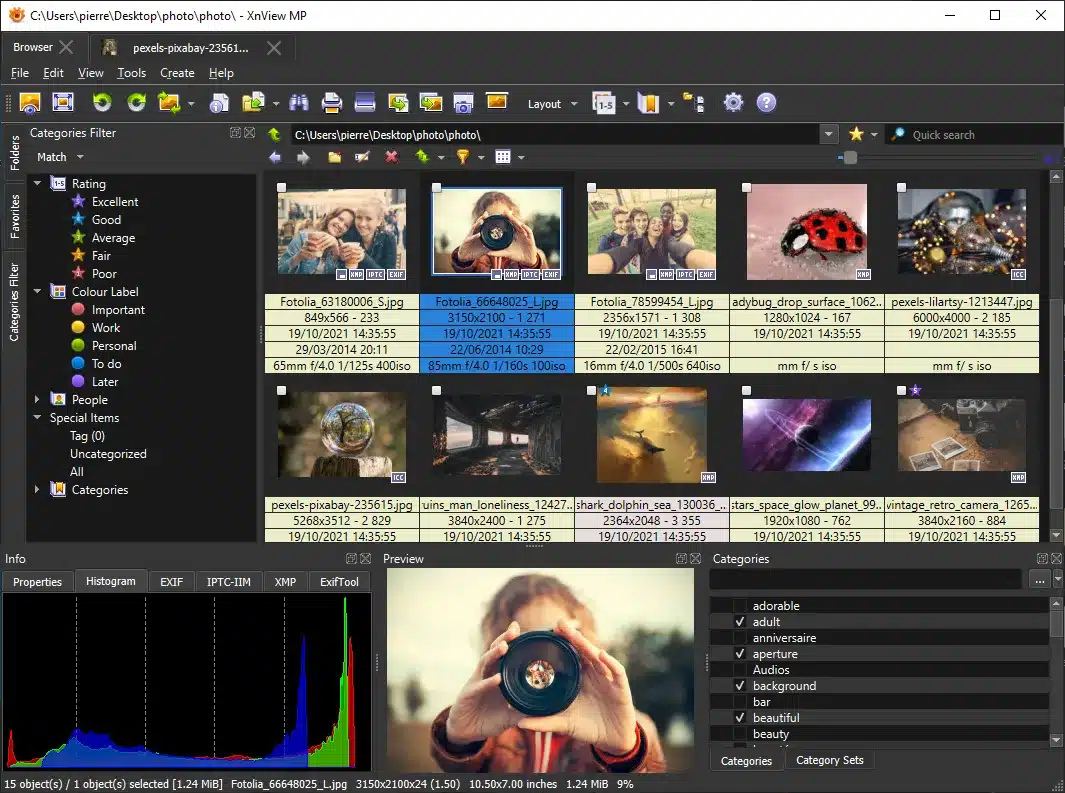Viewport: 1065px width, 793px height.
Task: Open the Tools menu
Action: [131, 72]
